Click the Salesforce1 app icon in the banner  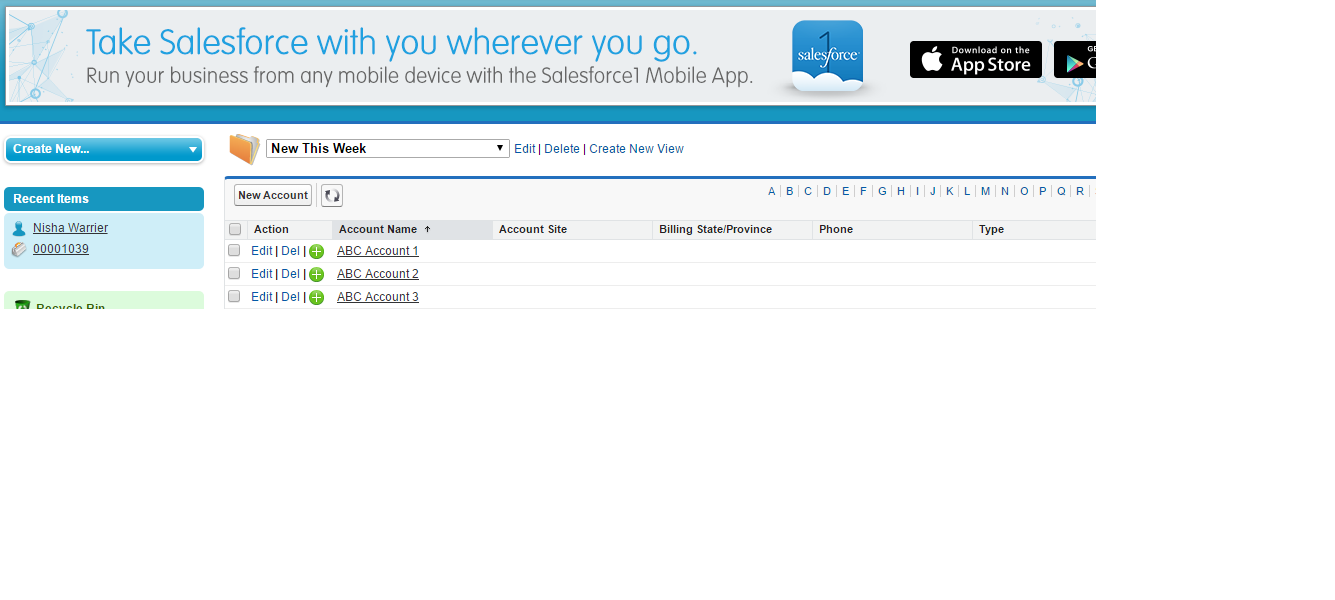pyautogui.click(x=827, y=57)
